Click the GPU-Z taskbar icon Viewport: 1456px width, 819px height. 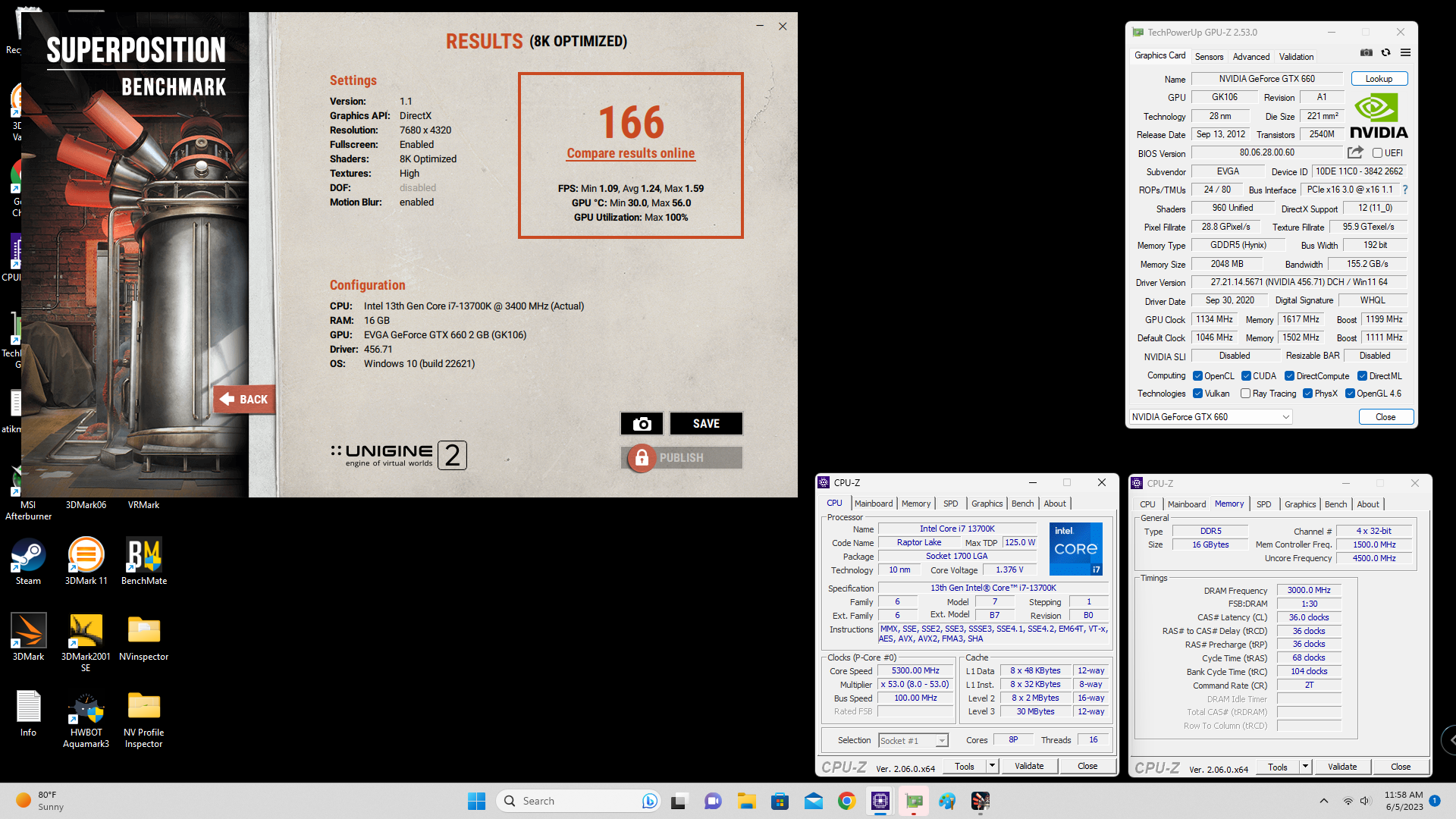pos(914,801)
